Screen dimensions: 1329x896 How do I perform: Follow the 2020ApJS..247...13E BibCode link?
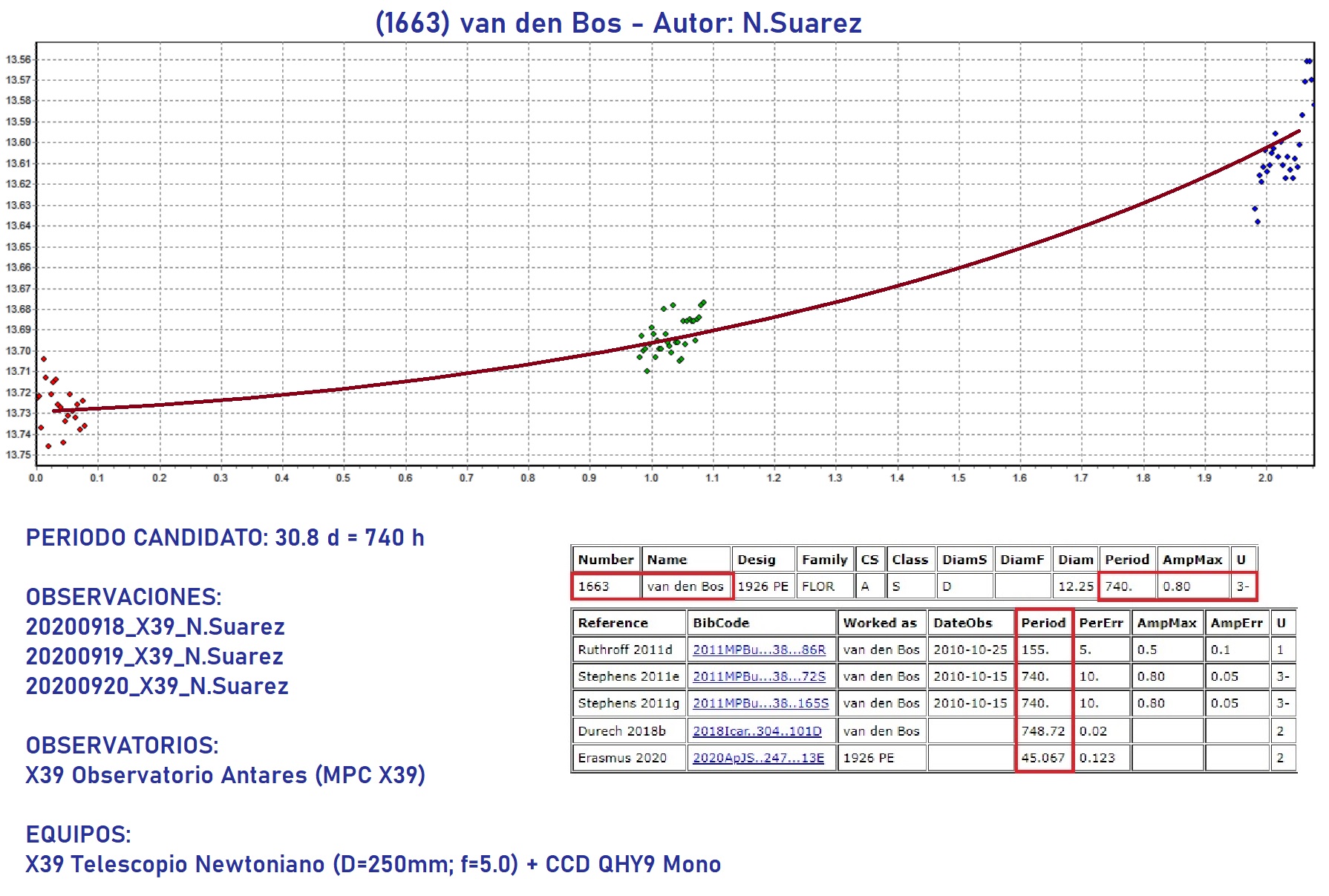(x=758, y=758)
